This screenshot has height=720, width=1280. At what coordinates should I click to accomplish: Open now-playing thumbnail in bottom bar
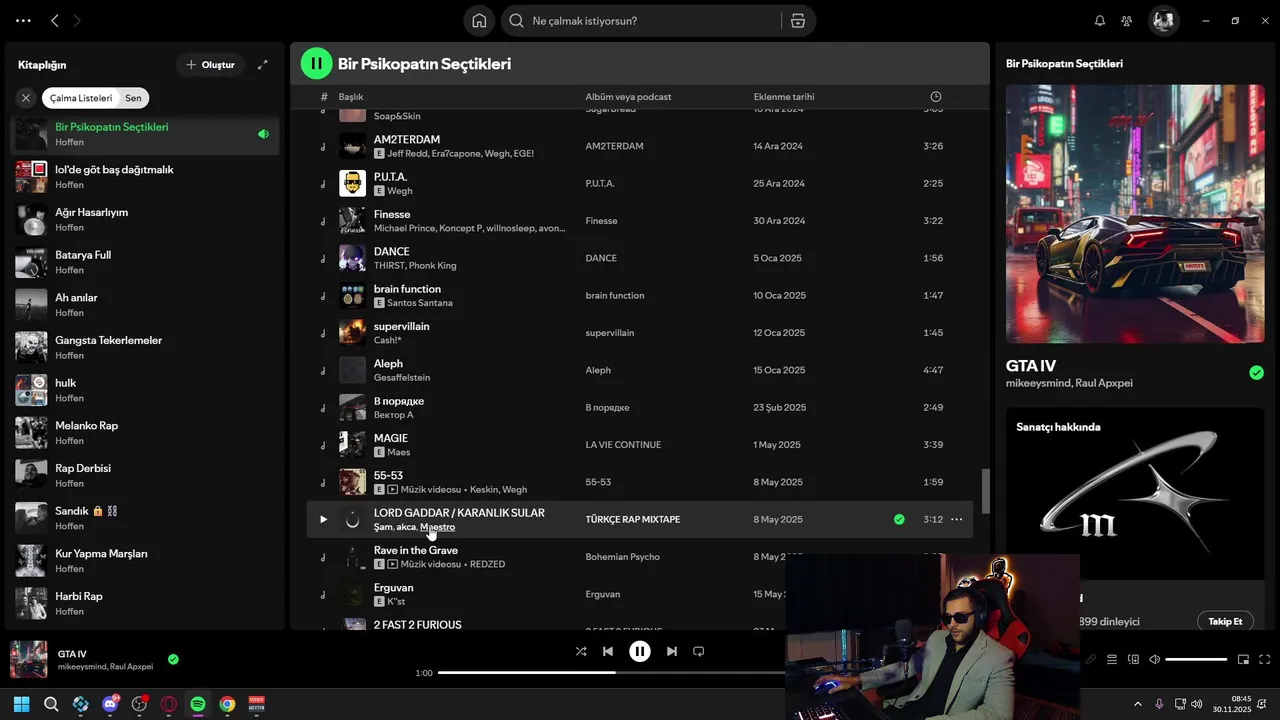pyautogui.click(x=29, y=659)
